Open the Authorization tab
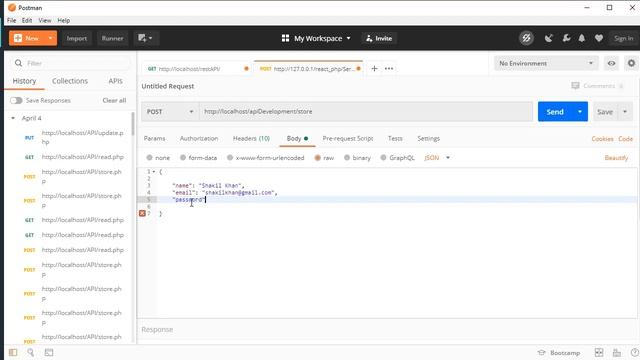This screenshot has width=640, height=360. coord(199,139)
